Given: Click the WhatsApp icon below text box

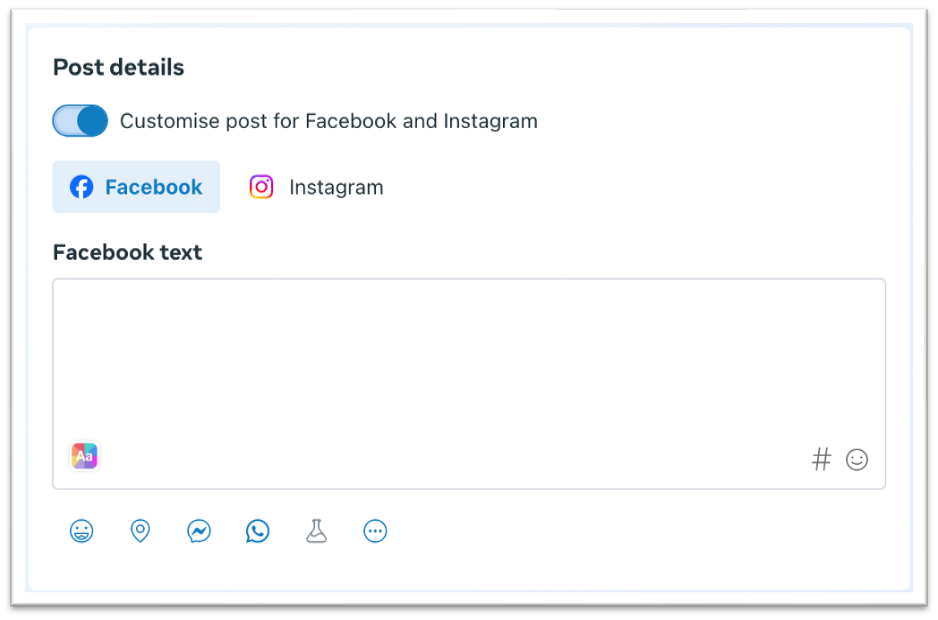Looking at the screenshot, I should (x=258, y=531).
